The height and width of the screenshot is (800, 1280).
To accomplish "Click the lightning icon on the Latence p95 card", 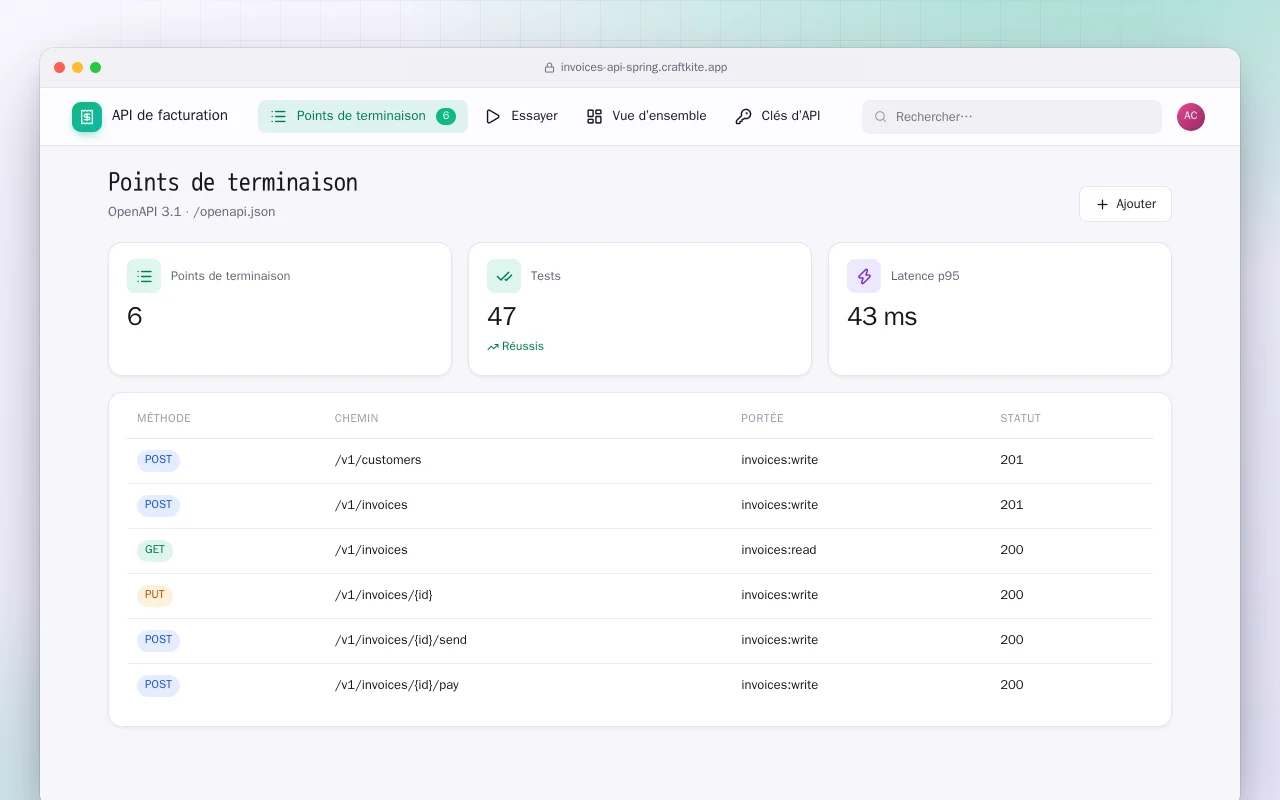I will pyautogui.click(x=864, y=276).
